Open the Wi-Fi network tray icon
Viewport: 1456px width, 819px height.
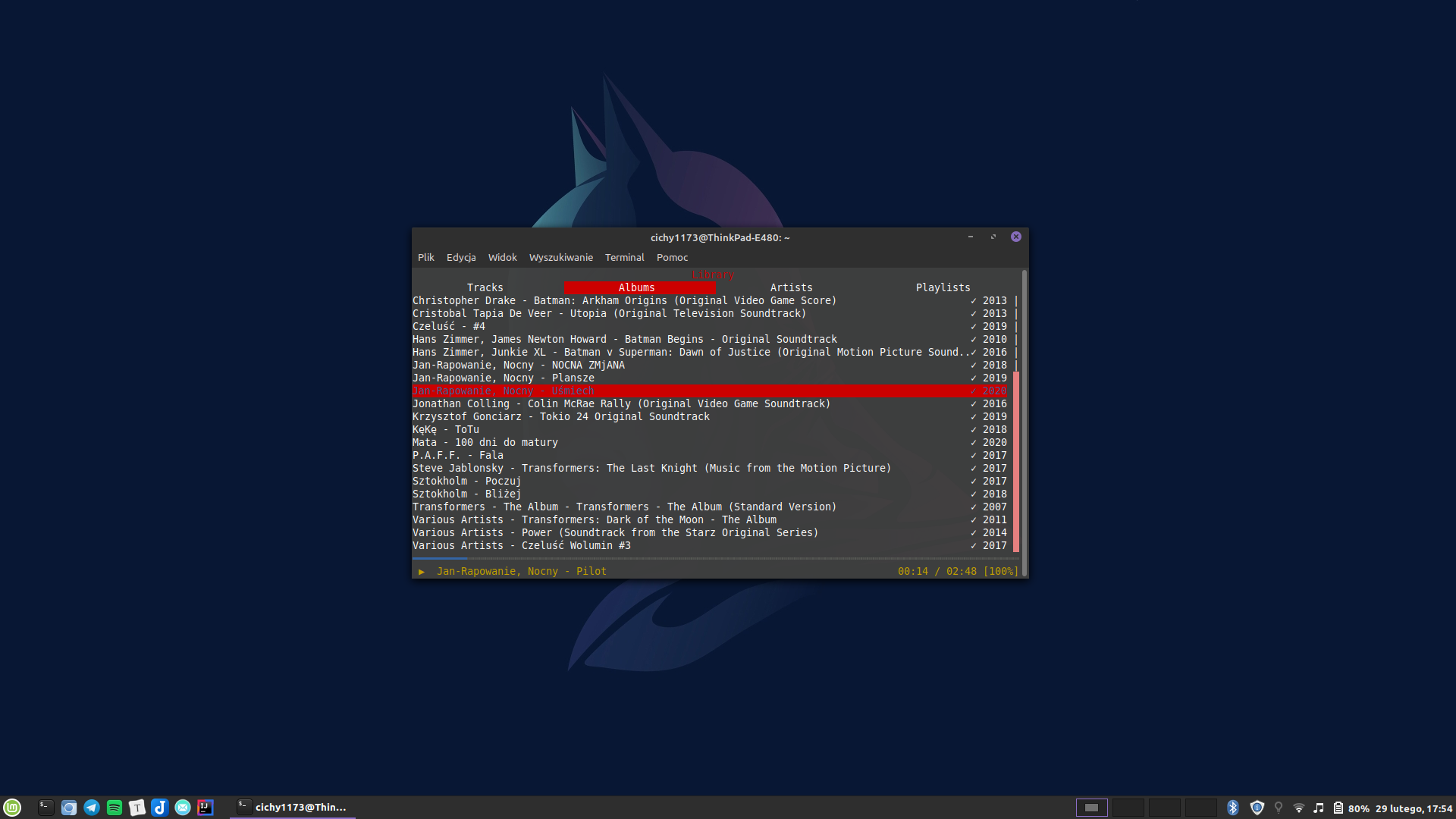click(1299, 808)
